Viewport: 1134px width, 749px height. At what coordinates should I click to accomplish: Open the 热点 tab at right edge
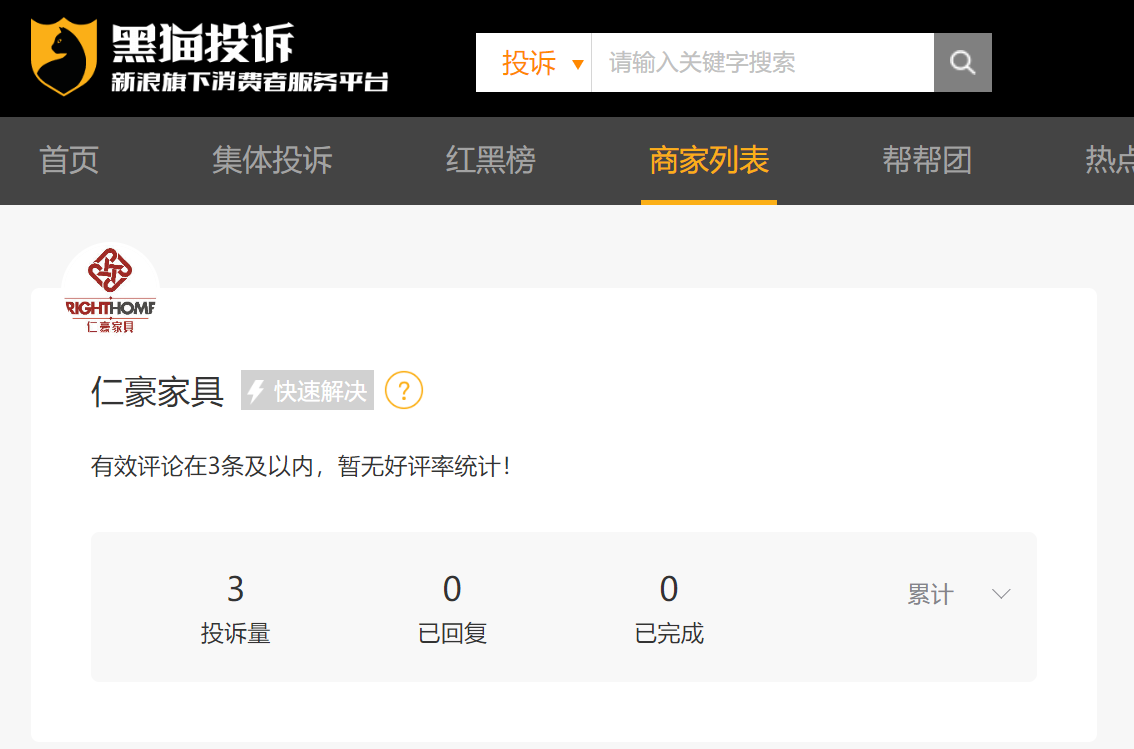pos(1109,161)
